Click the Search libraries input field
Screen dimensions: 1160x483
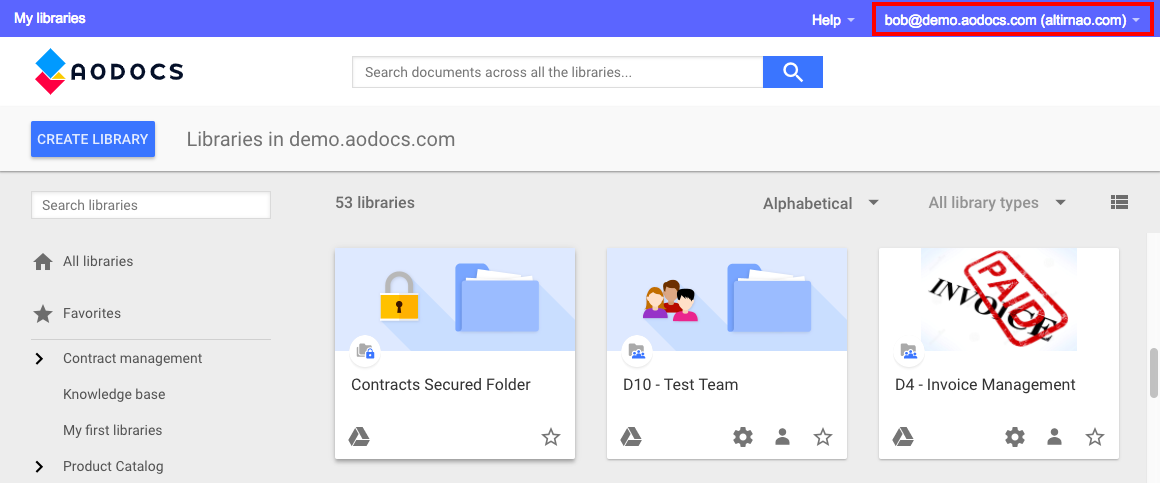[x=151, y=205]
